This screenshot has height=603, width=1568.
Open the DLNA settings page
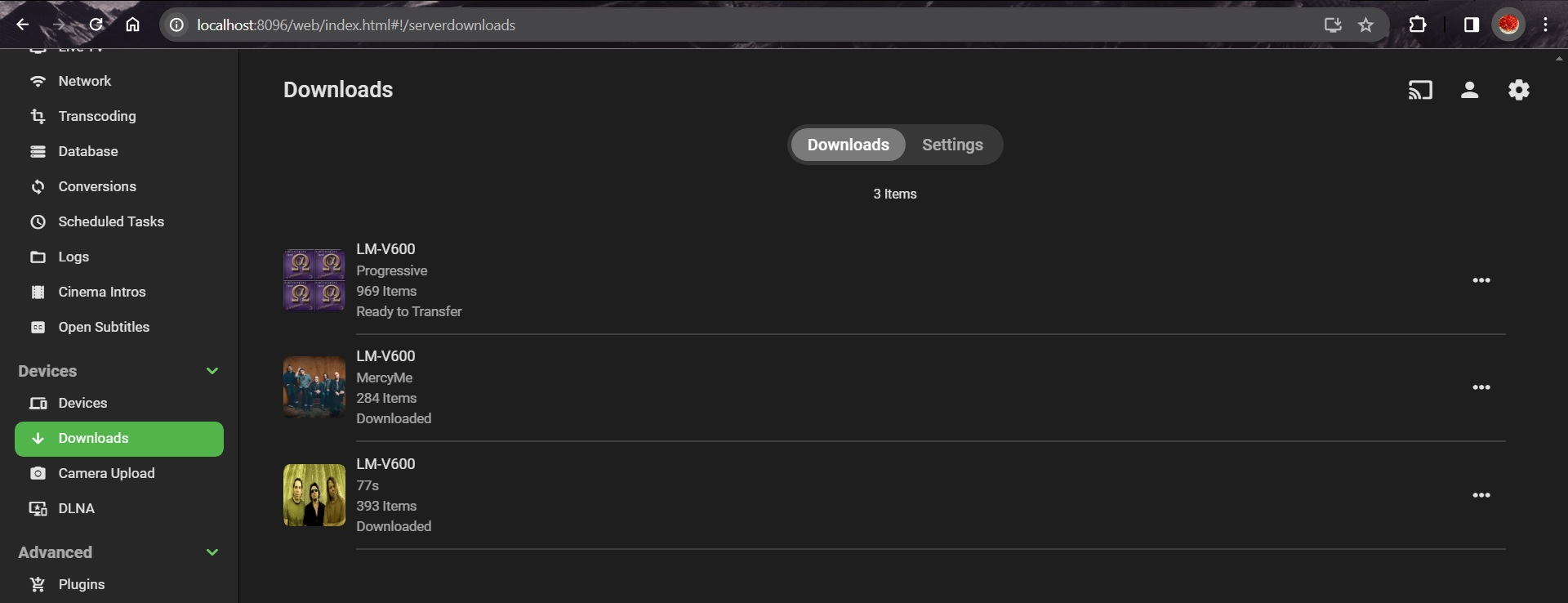point(76,508)
